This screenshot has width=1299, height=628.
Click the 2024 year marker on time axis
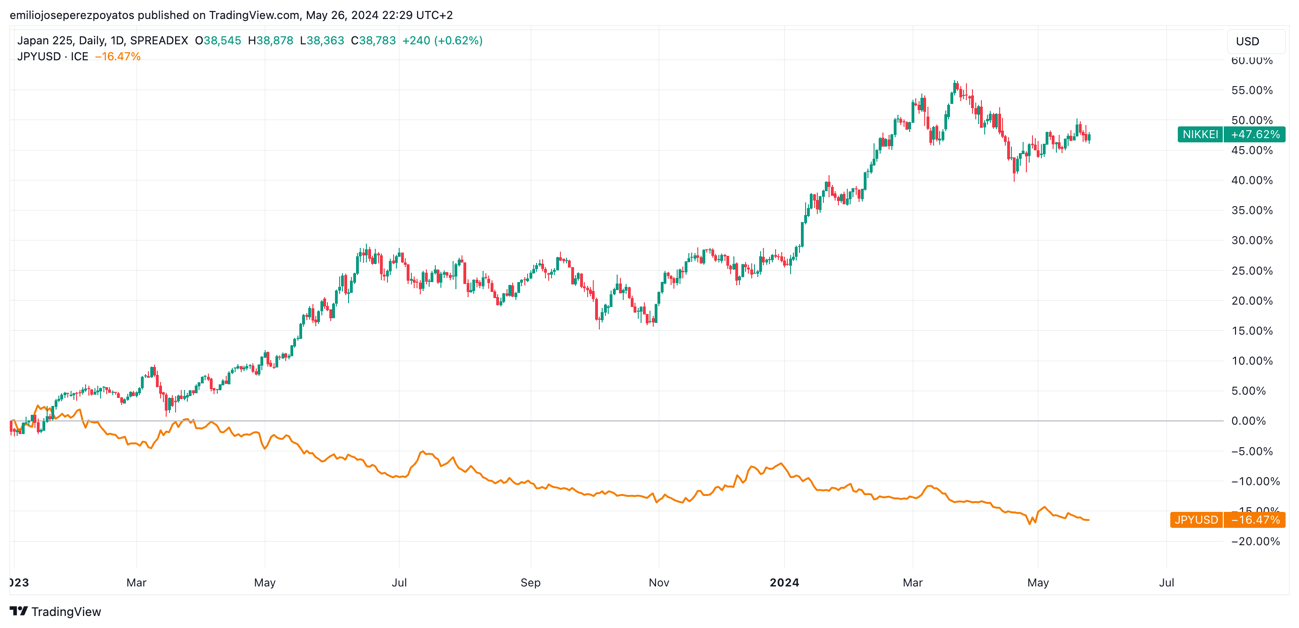(x=784, y=582)
